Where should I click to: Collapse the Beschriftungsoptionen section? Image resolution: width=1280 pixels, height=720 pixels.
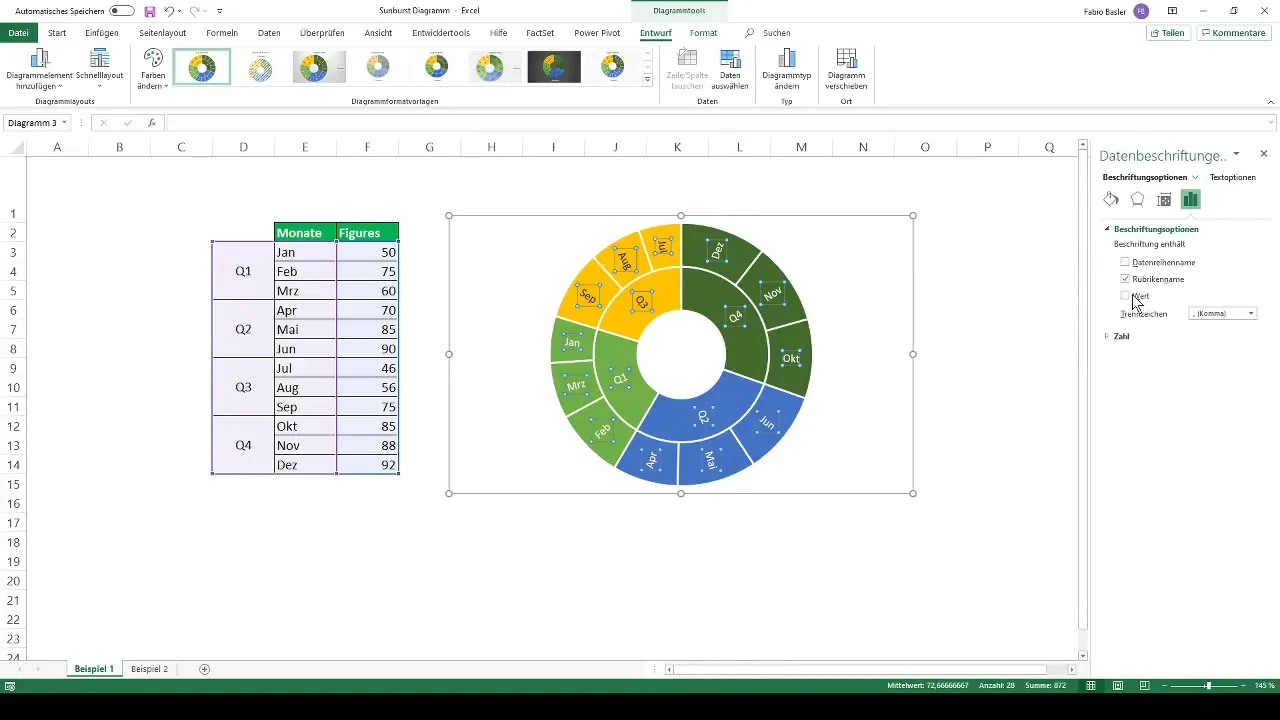coord(1107,229)
